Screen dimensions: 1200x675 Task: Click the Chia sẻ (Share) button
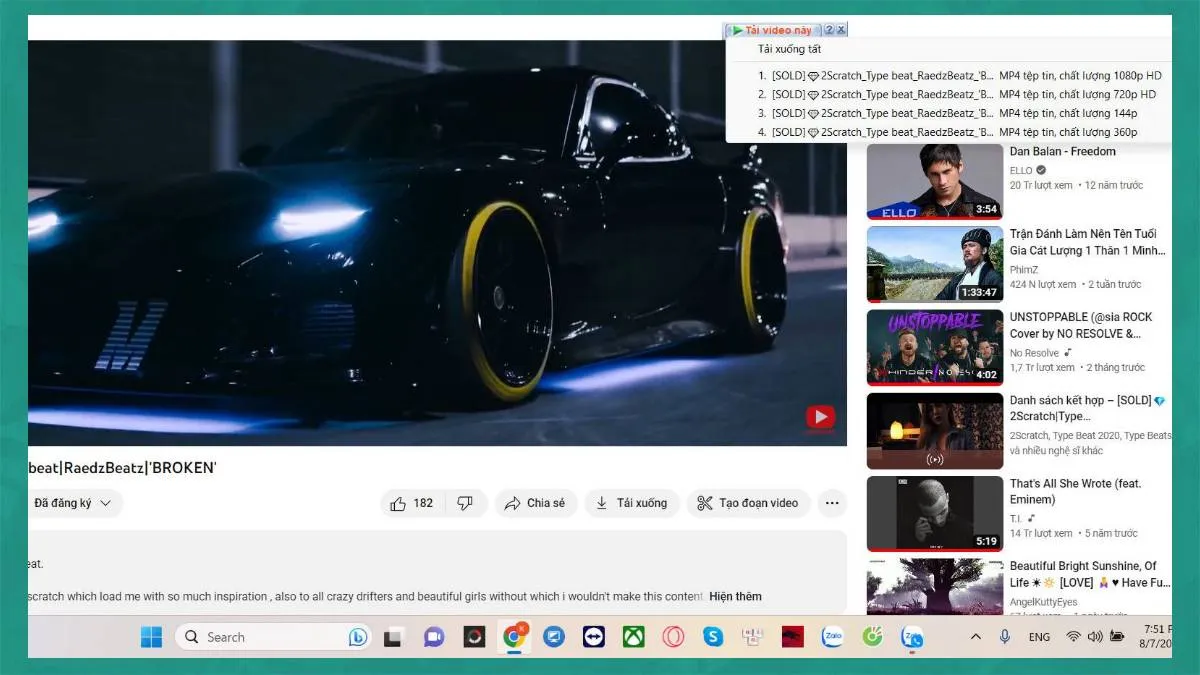point(536,503)
